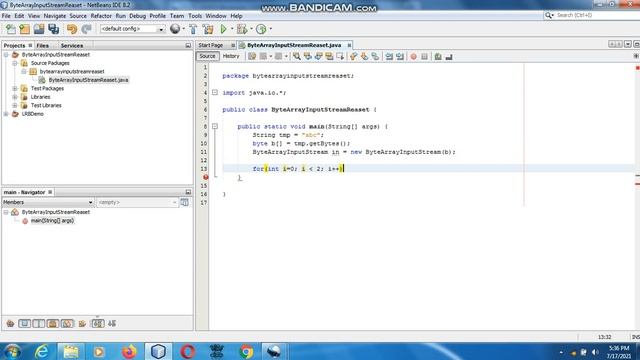Click the Save All toolbar icon
This screenshot has width=640, height=360.
(x=53, y=29)
